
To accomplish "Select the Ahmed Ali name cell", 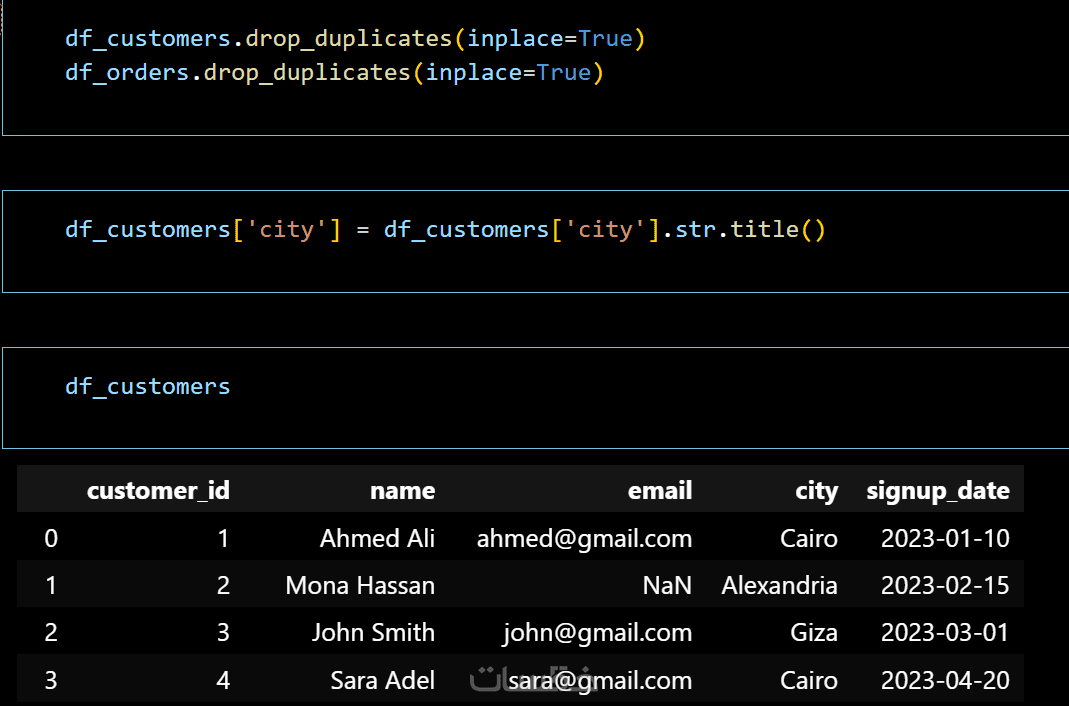I will [377, 538].
